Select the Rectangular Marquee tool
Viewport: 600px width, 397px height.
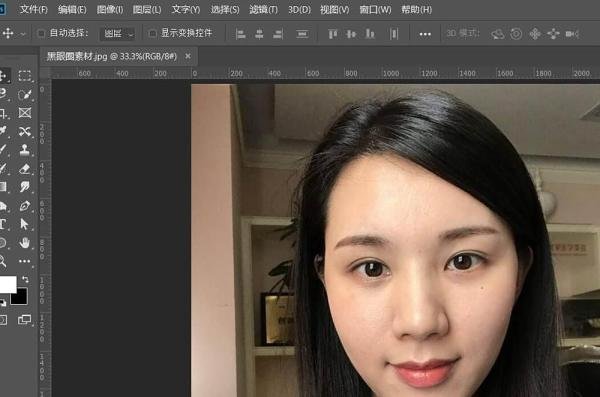(25, 75)
